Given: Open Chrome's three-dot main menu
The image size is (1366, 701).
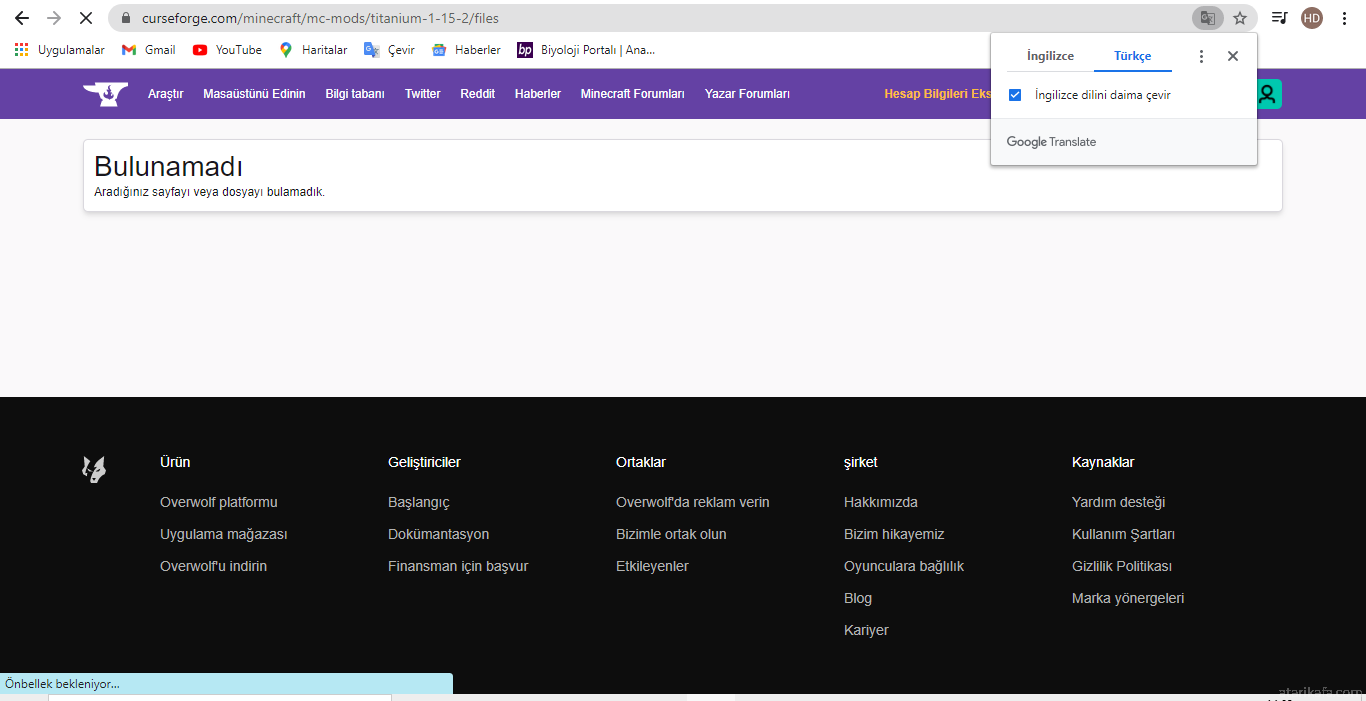Looking at the screenshot, I should point(1344,18).
